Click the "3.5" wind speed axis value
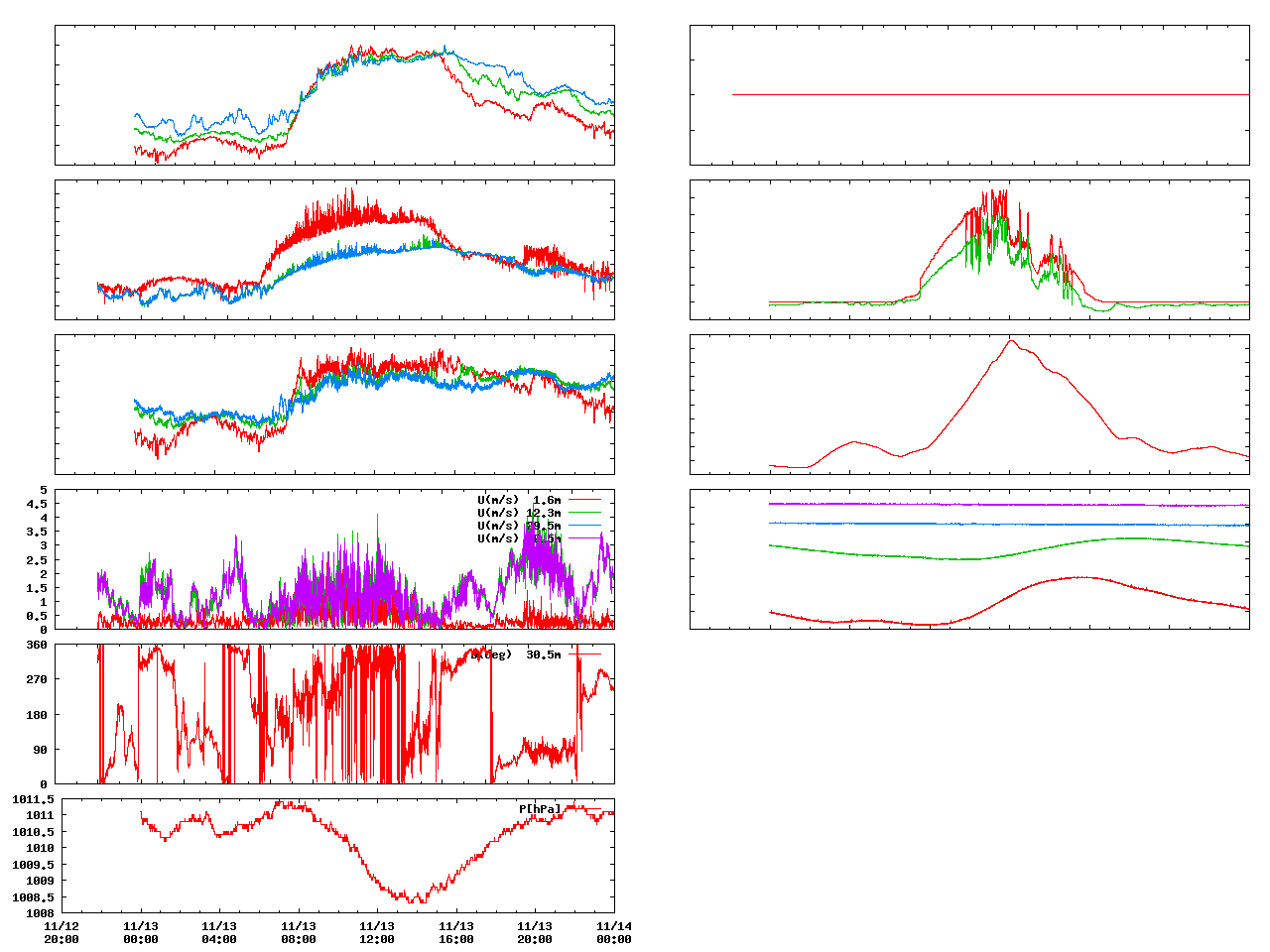Image resolution: width=1270 pixels, height=952 pixels. coord(37,532)
